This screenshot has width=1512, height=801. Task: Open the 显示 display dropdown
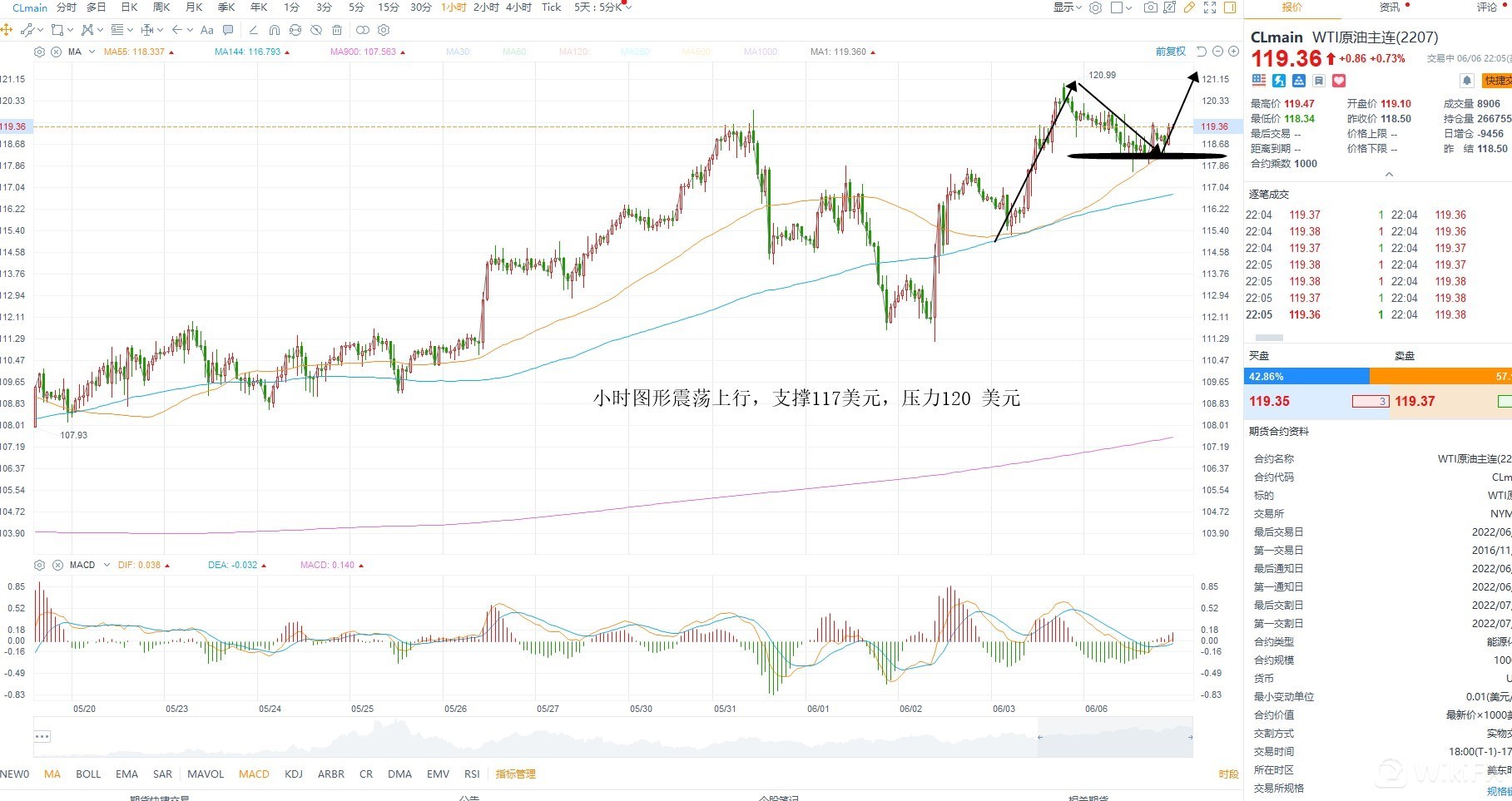(1068, 7)
